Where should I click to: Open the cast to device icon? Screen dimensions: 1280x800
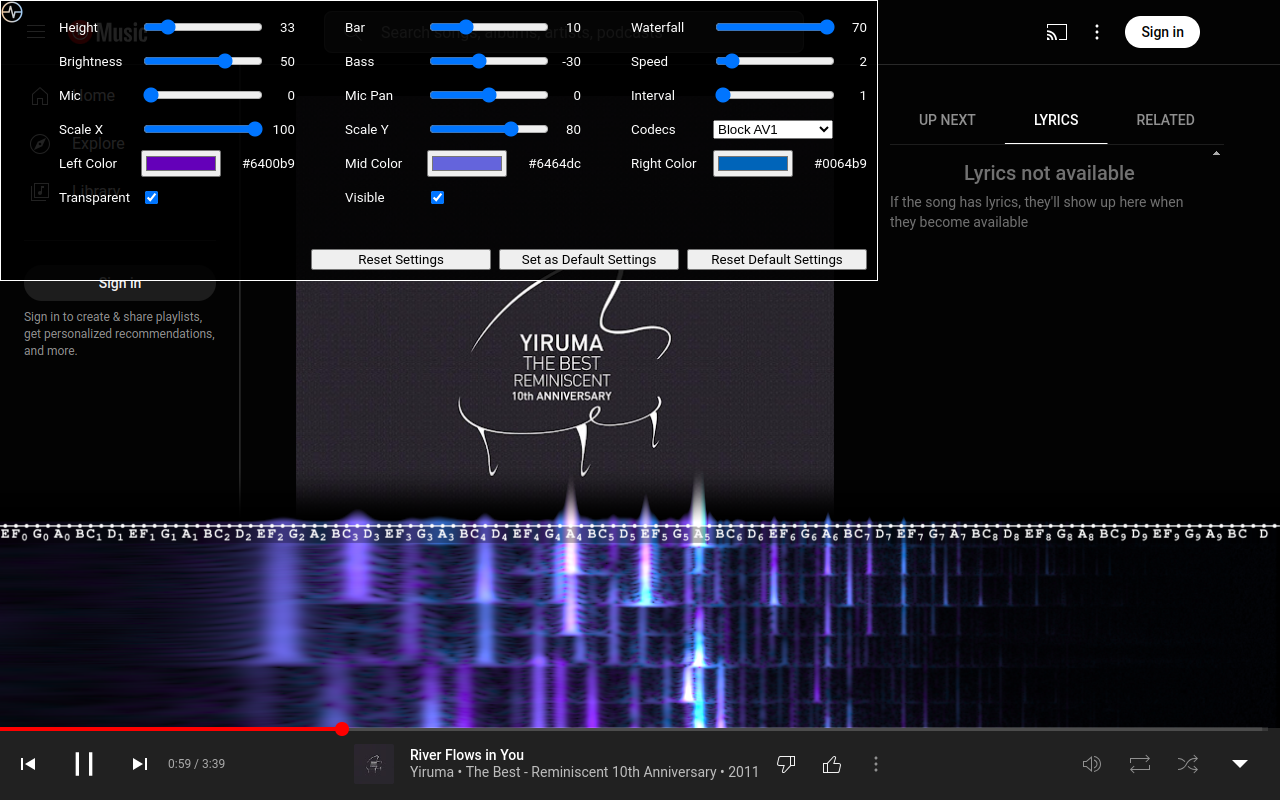1057,32
